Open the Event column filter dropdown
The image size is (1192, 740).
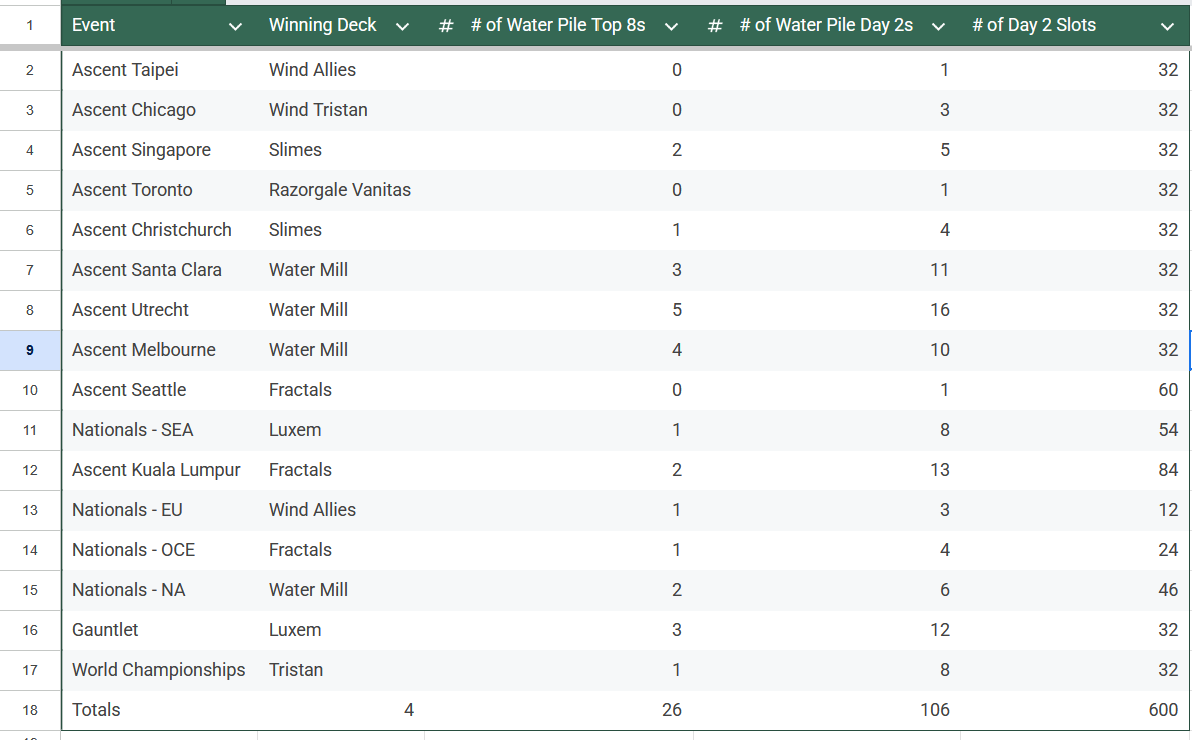236,27
